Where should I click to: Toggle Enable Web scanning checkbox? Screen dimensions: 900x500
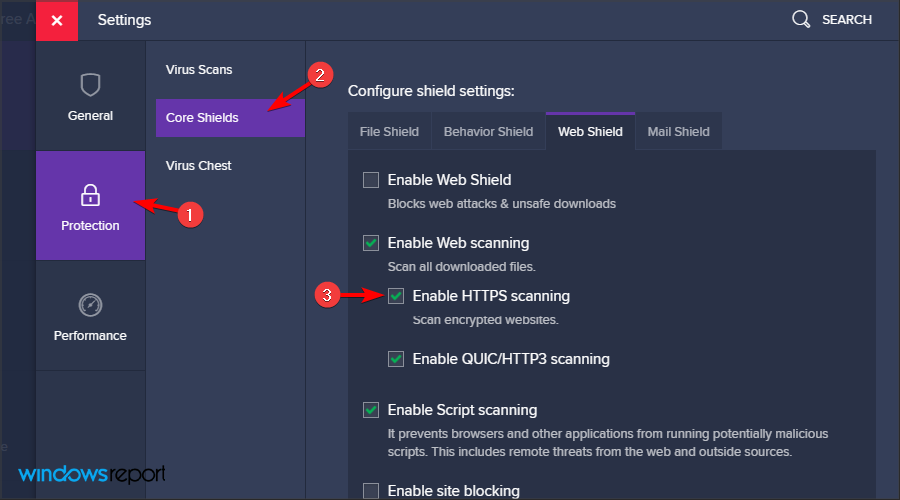(371, 243)
